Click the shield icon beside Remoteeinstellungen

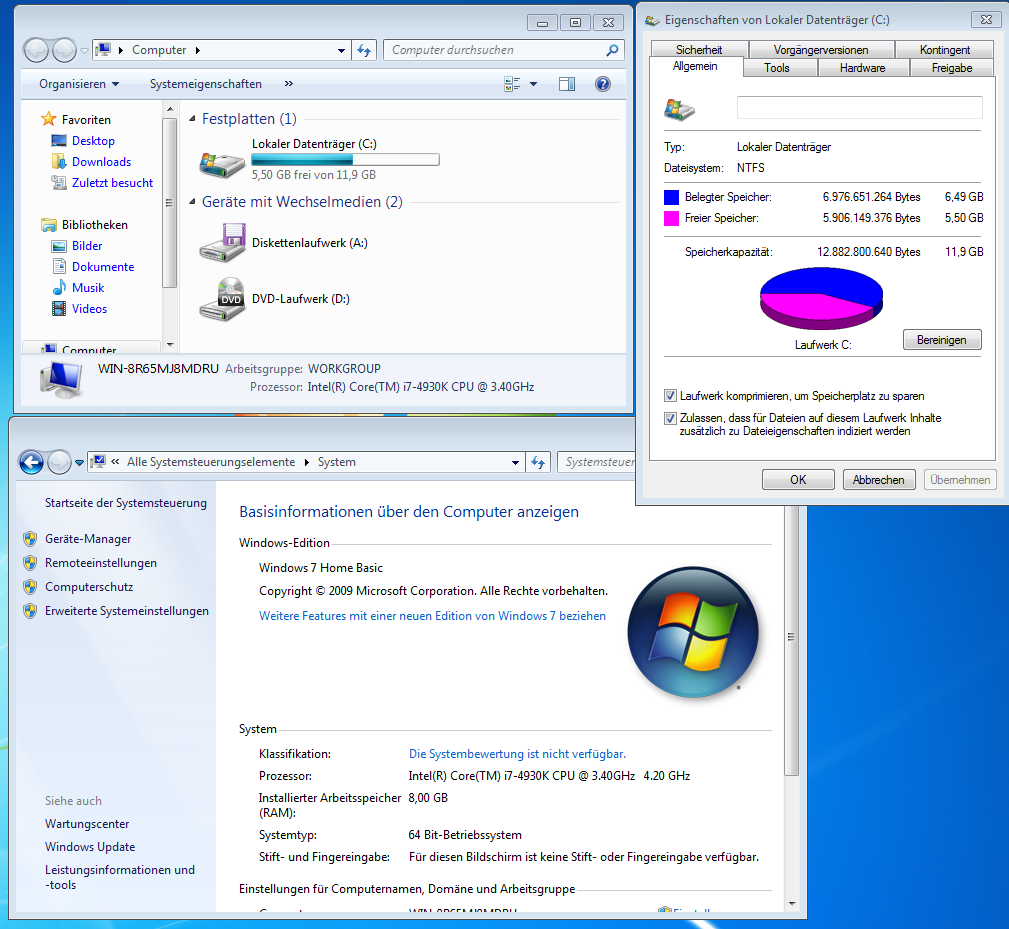pos(30,563)
